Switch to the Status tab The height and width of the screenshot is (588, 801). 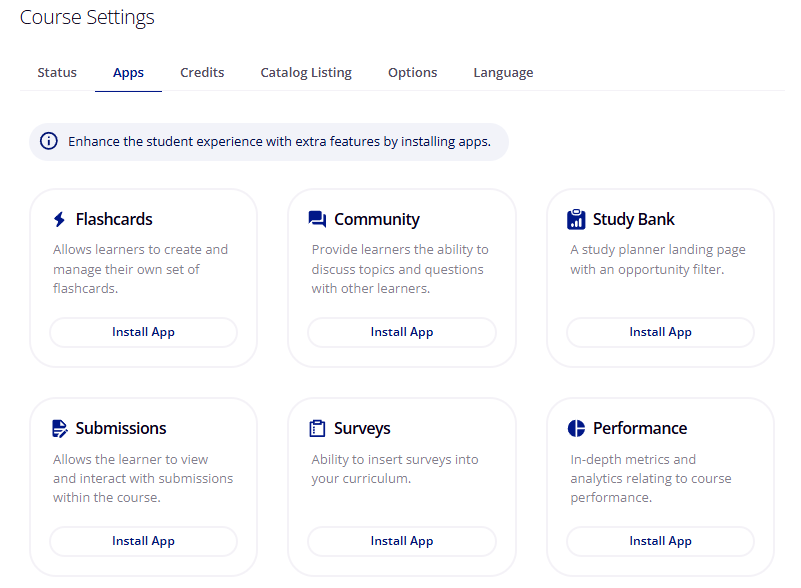point(57,73)
